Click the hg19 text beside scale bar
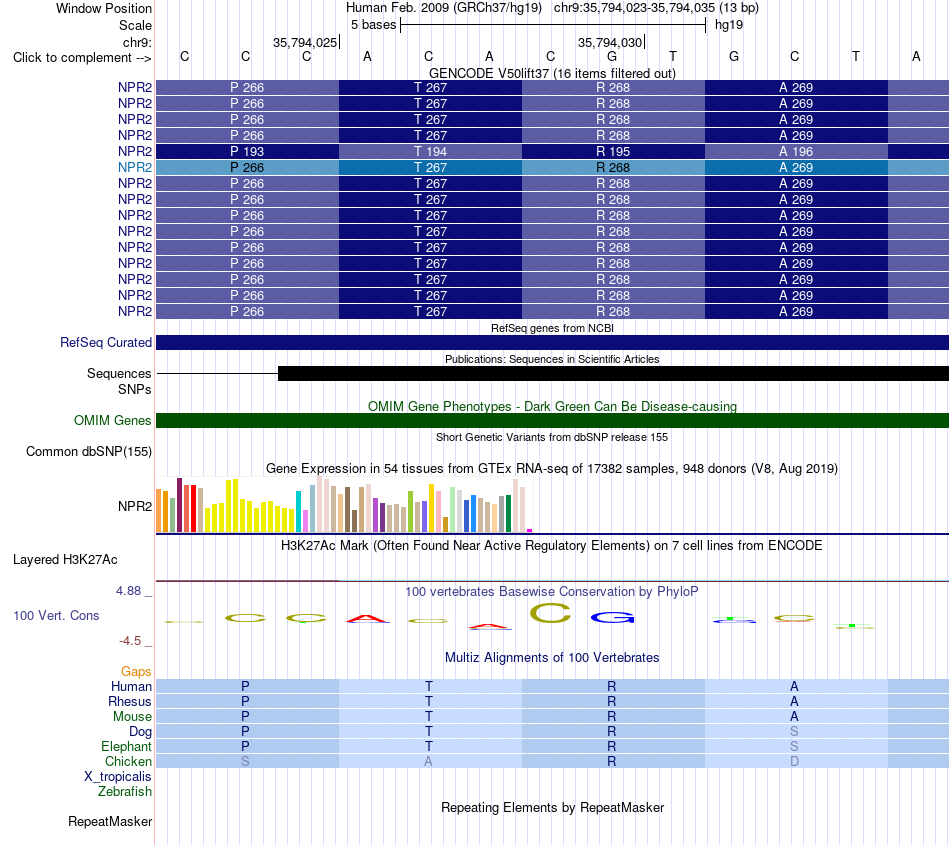 (x=729, y=25)
